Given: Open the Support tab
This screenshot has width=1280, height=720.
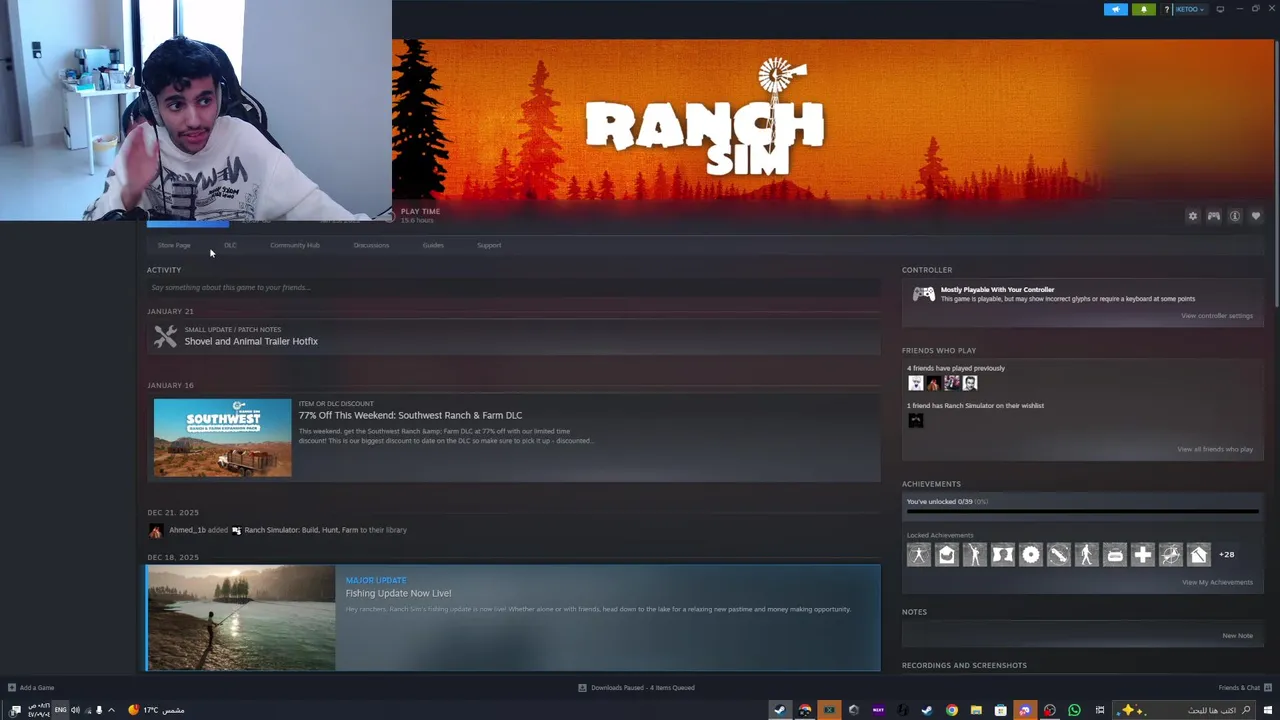Looking at the screenshot, I should [x=489, y=245].
